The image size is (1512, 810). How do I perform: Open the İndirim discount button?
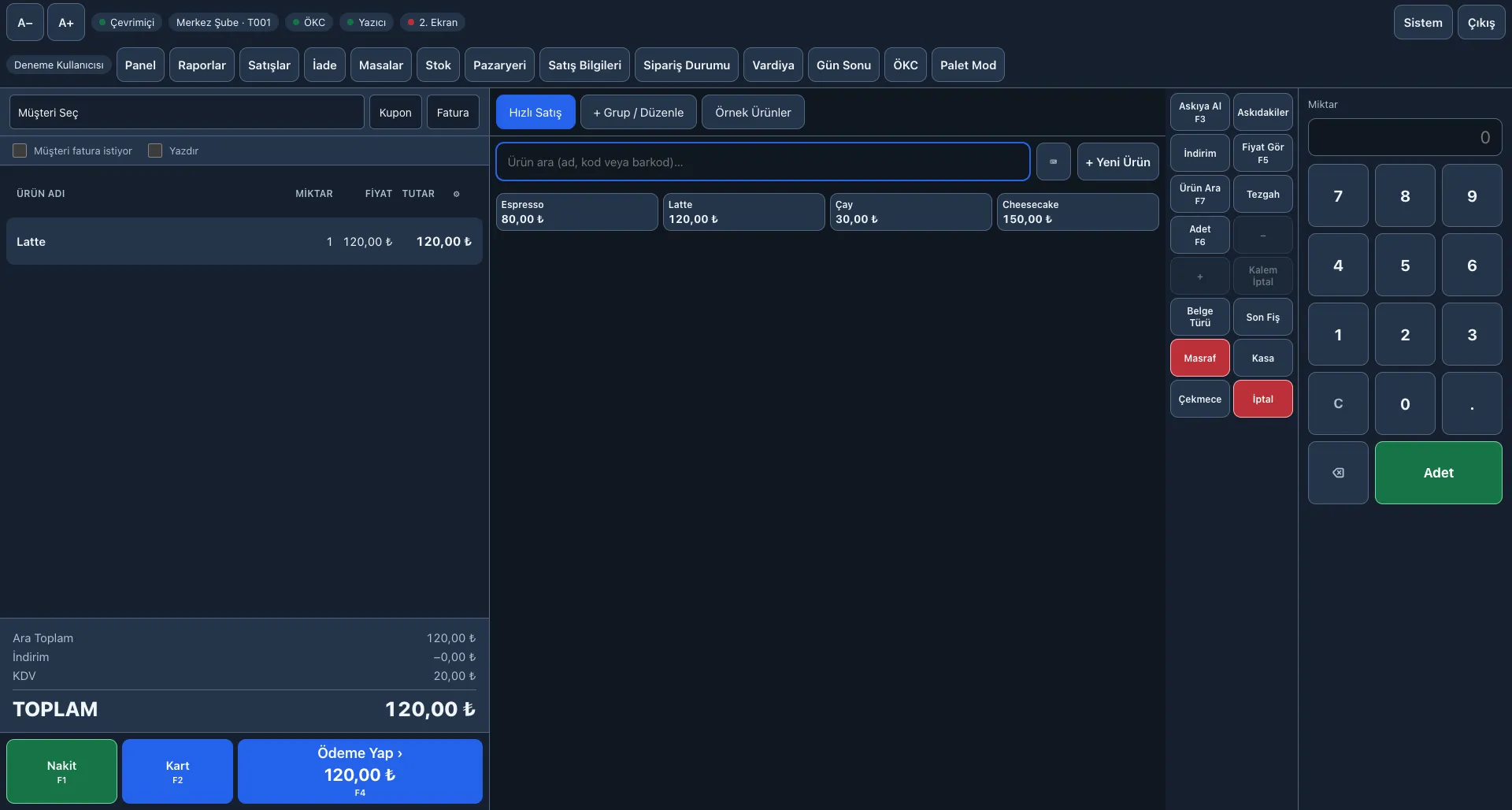[1200, 153]
